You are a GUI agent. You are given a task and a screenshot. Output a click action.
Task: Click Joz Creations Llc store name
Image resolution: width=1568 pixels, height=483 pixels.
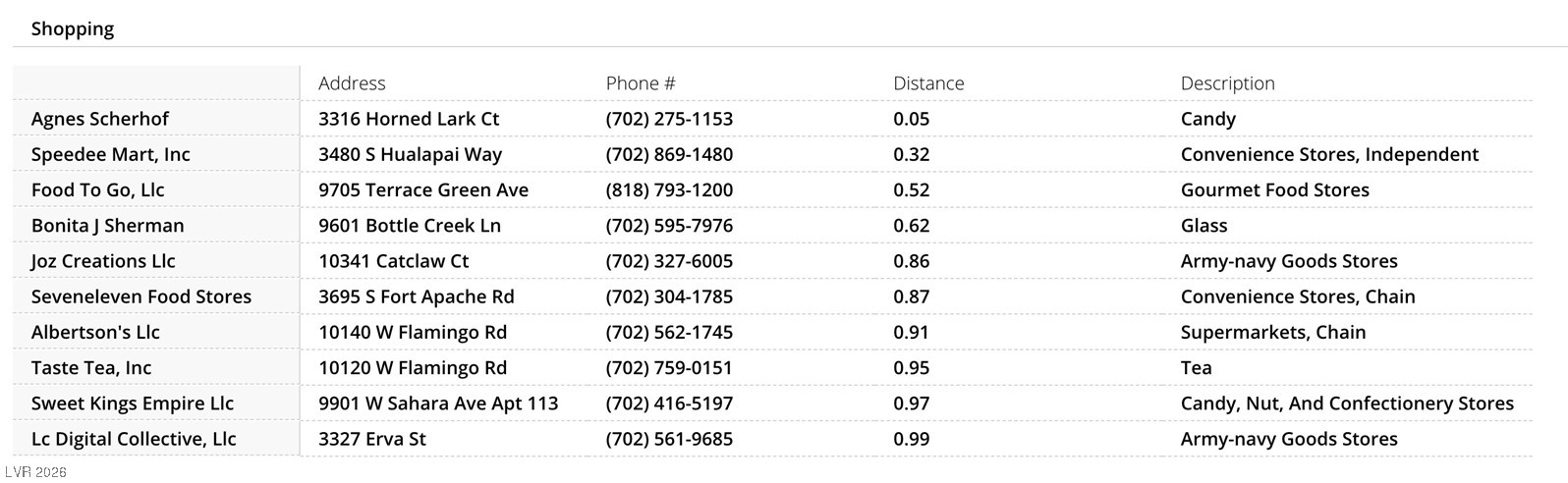pos(103,261)
